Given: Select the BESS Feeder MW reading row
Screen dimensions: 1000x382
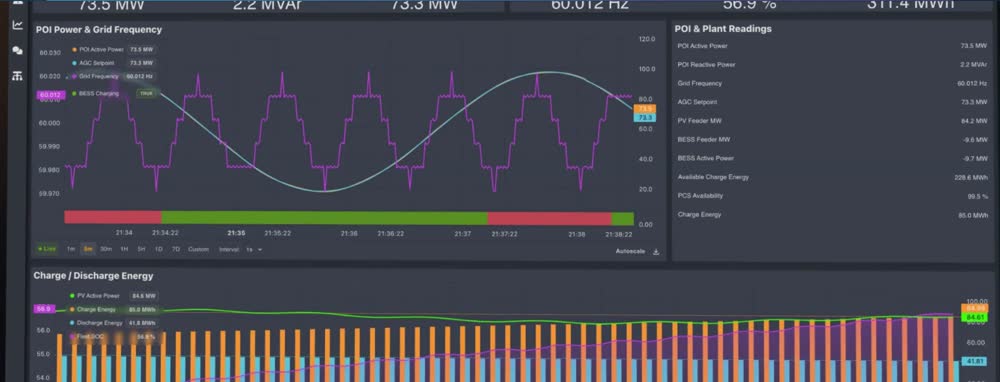Looking at the screenshot, I should click(x=832, y=139).
